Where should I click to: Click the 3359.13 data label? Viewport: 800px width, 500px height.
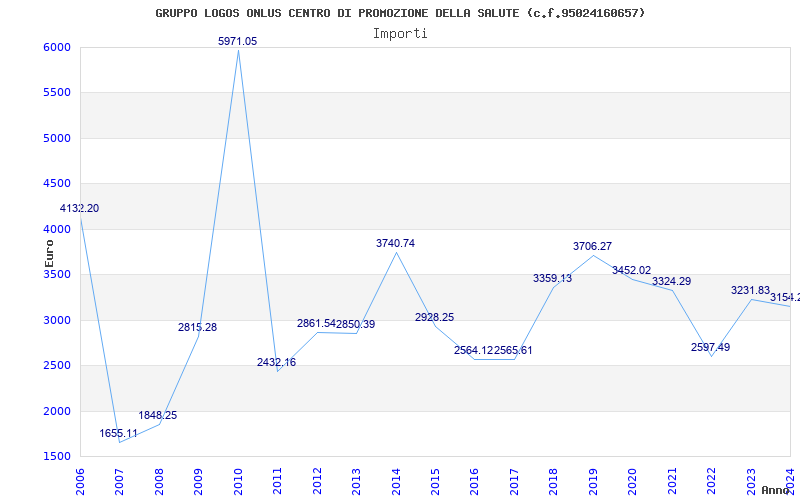553,279
